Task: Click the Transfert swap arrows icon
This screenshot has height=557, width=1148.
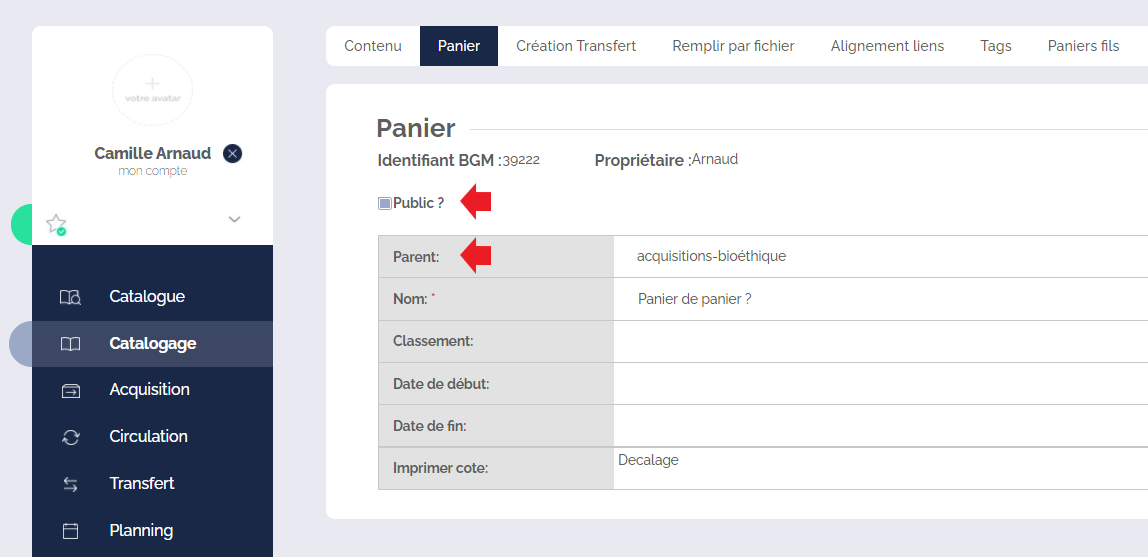Action: [70, 484]
